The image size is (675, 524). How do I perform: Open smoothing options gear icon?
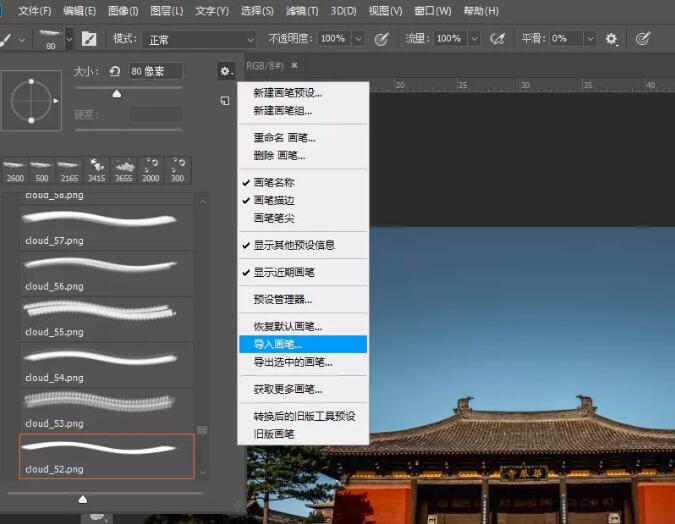[x=612, y=39]
